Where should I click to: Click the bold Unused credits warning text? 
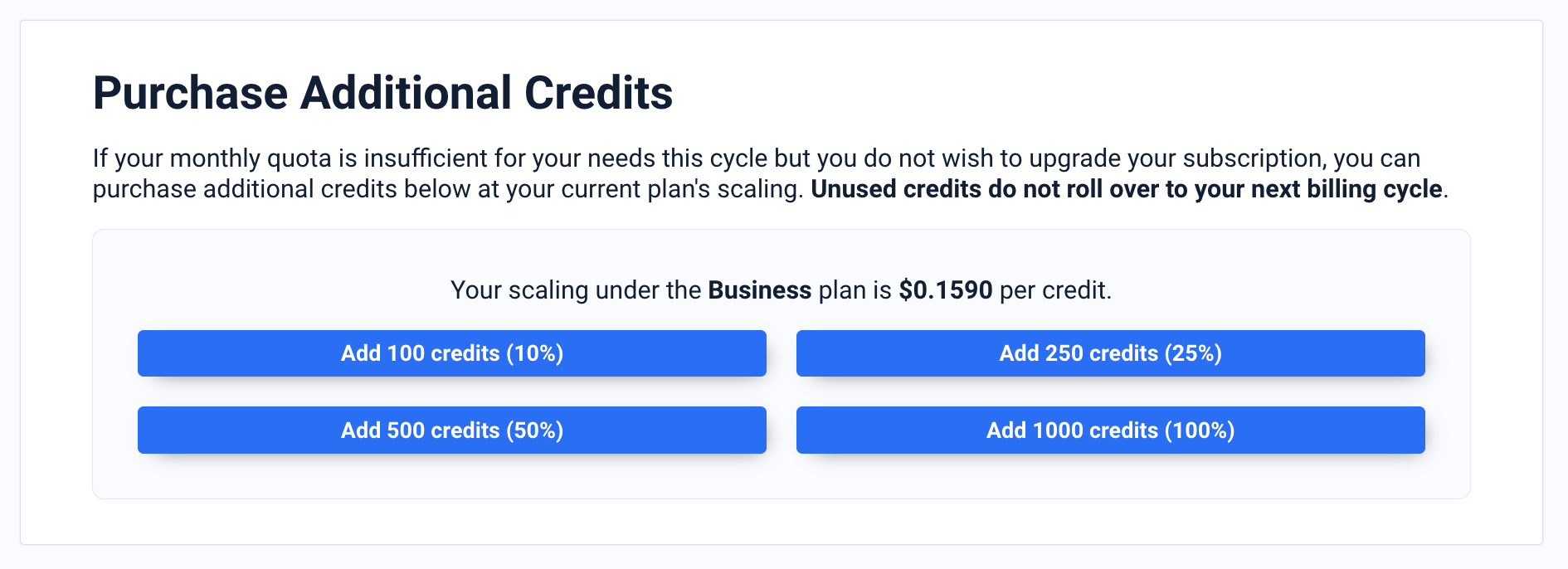[1127, 189]
